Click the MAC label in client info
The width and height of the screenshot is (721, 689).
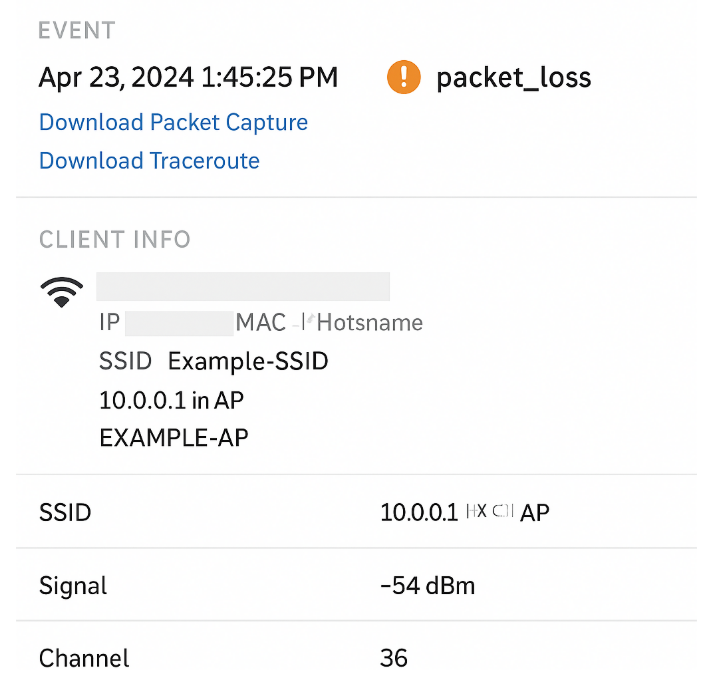(260, 323)
